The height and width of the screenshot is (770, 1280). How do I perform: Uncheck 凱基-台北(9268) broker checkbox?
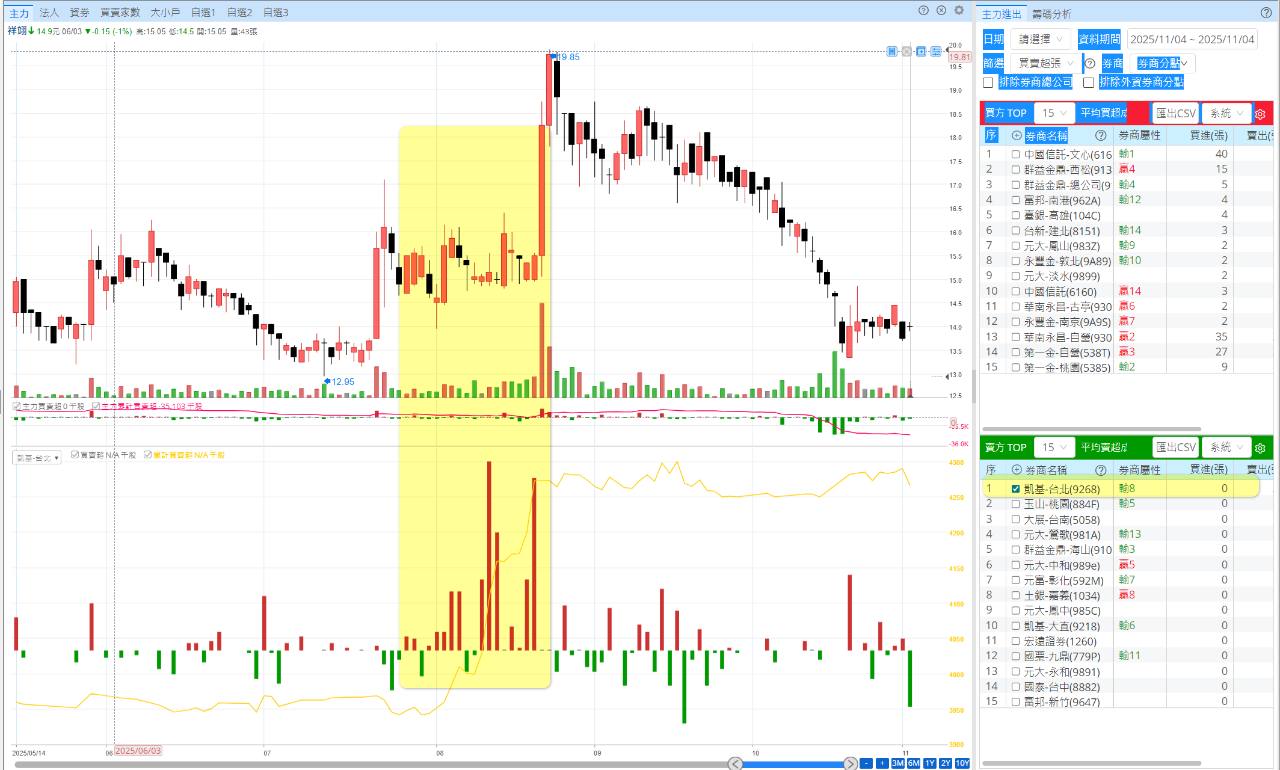(1016, 490)
